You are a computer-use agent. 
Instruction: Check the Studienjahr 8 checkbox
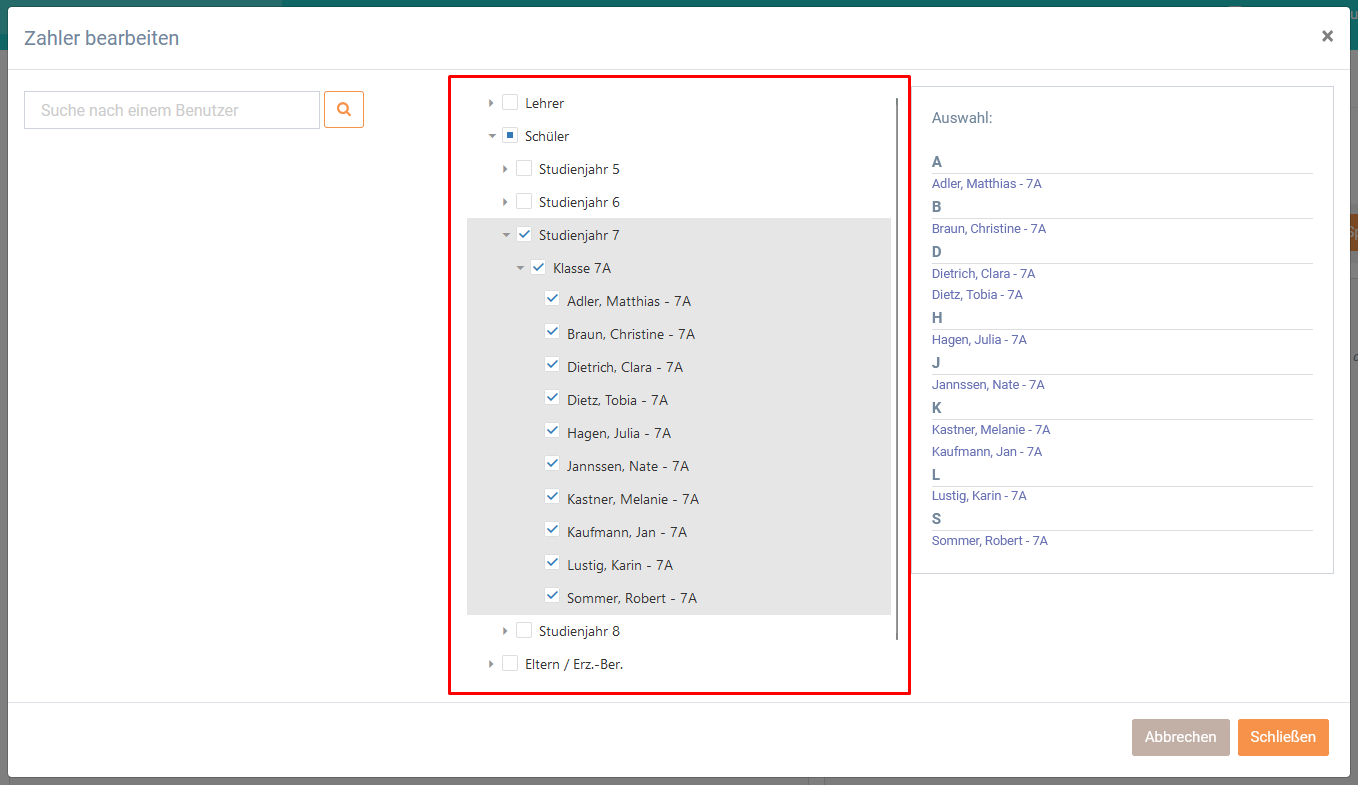pos(524,630)
